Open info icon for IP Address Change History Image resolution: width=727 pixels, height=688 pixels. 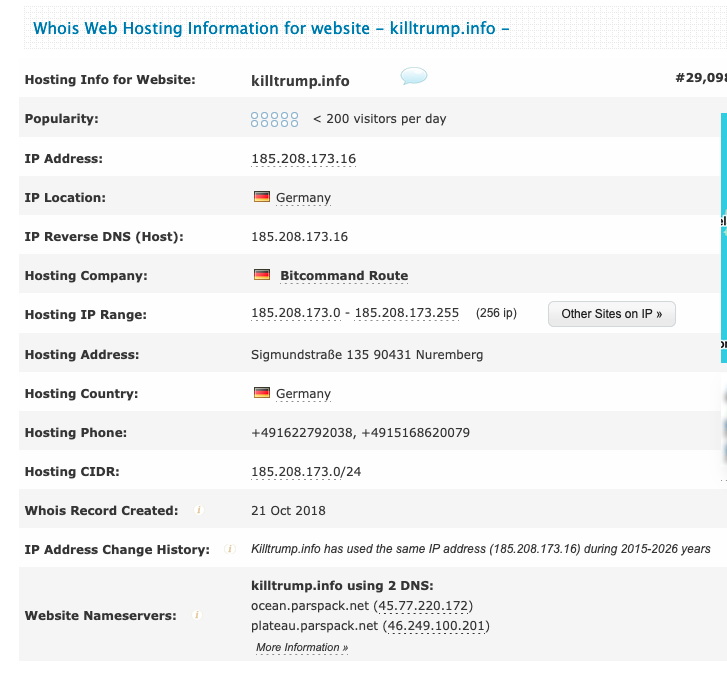pos(230,549)
